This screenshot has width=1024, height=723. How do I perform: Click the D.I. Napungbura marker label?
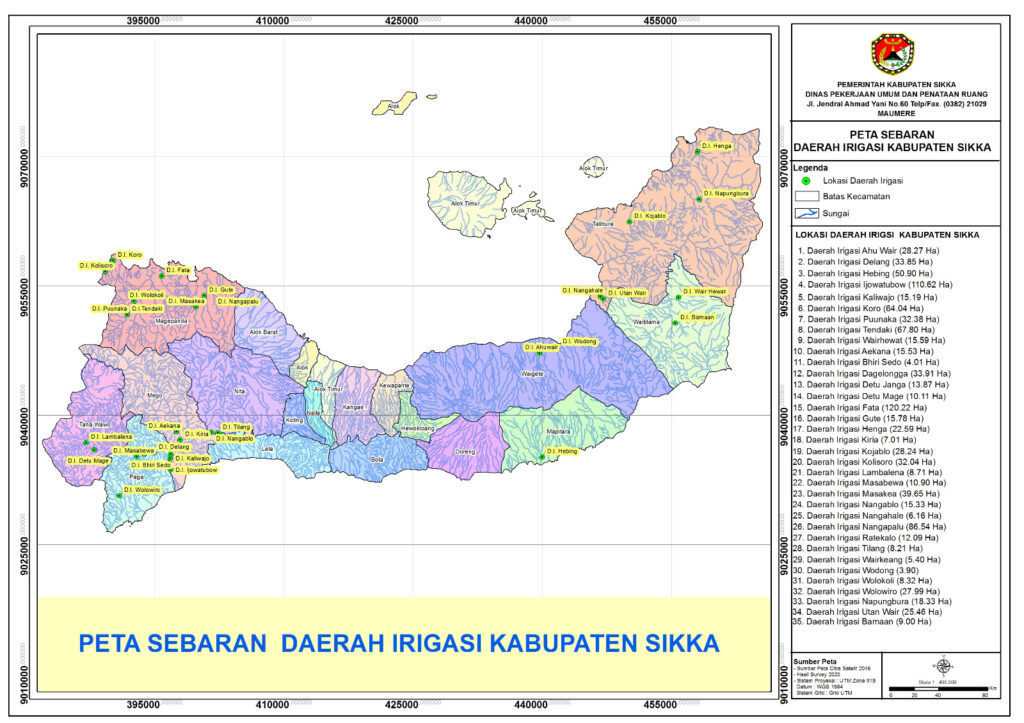[x=726, y=193]
